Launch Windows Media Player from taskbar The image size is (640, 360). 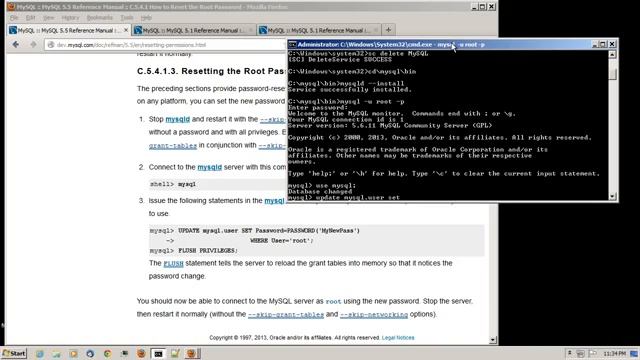point(73,353)
